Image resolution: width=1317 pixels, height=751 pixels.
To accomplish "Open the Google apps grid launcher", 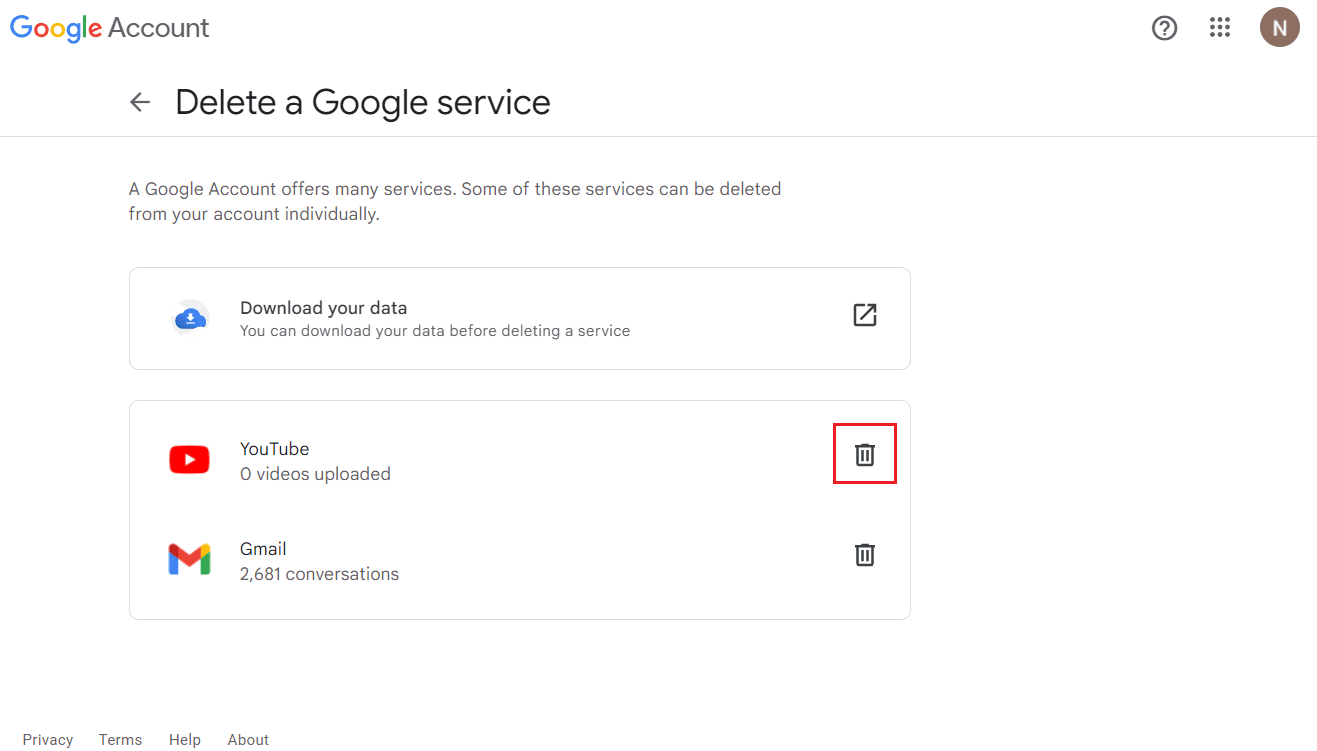I will [1220, 28].
